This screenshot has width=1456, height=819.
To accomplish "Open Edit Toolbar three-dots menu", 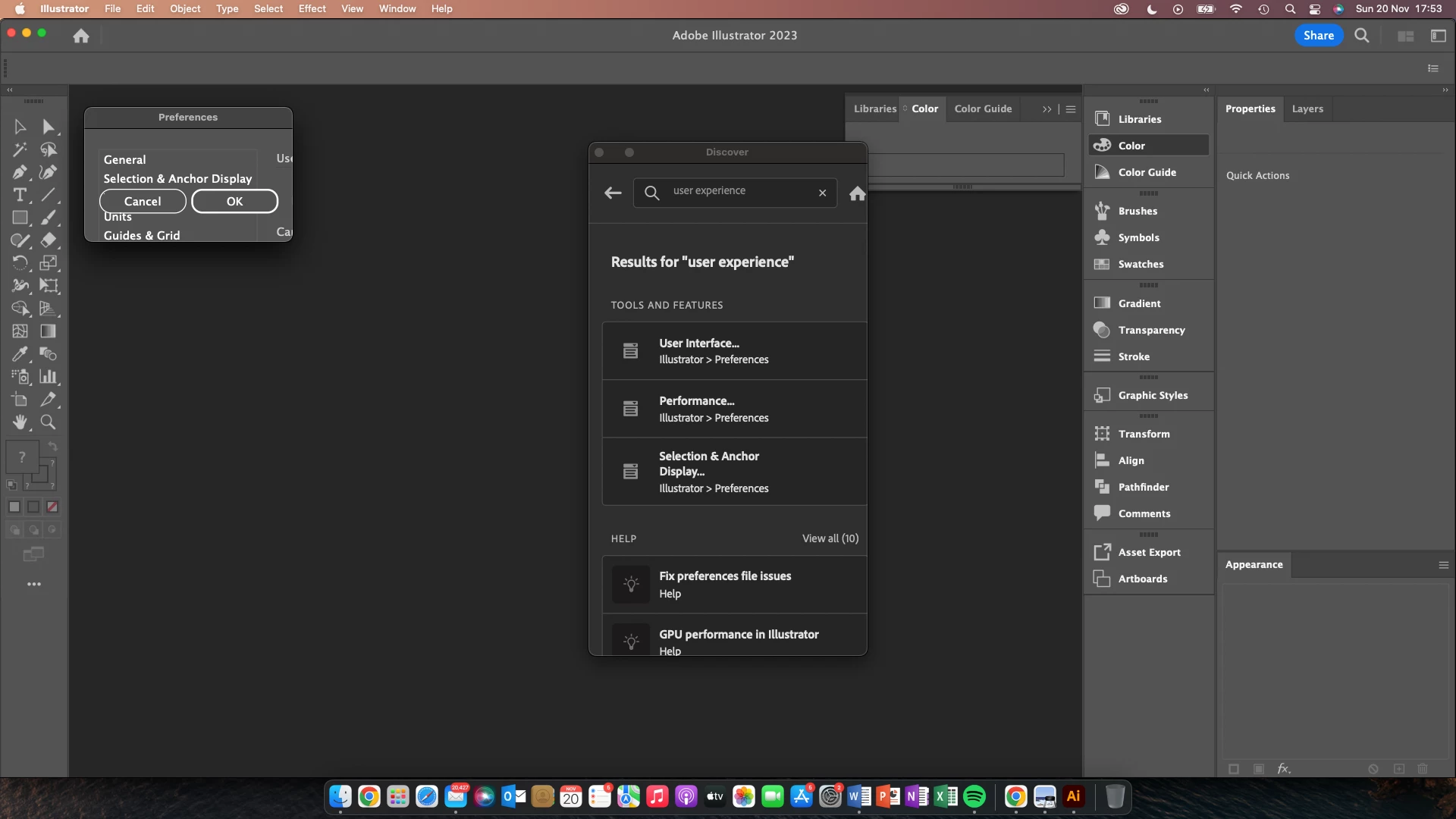I will point(34,585).
